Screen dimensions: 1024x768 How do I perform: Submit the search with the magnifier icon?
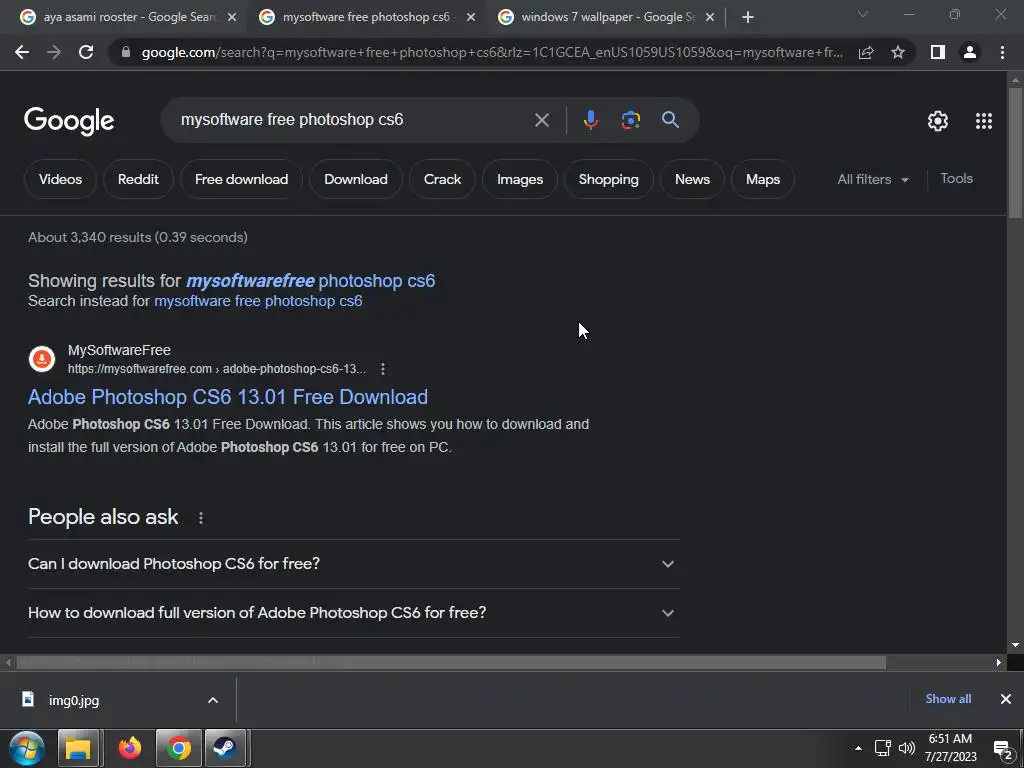click(x=670, y=120)
